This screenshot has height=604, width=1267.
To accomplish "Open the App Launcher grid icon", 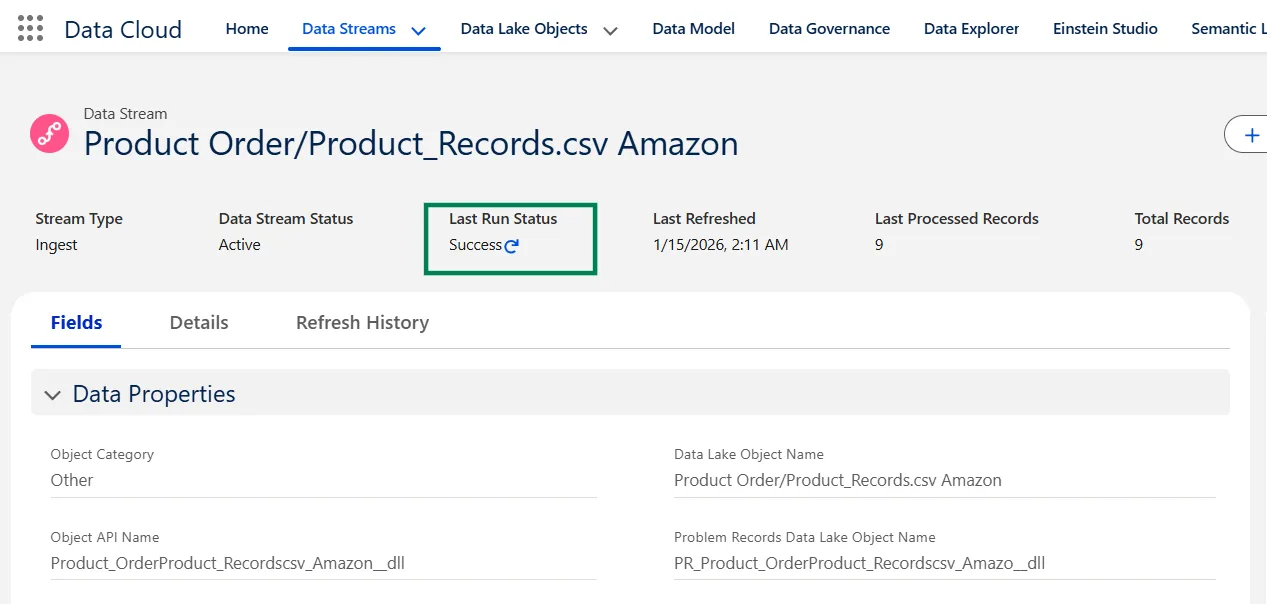I will 31,28.
